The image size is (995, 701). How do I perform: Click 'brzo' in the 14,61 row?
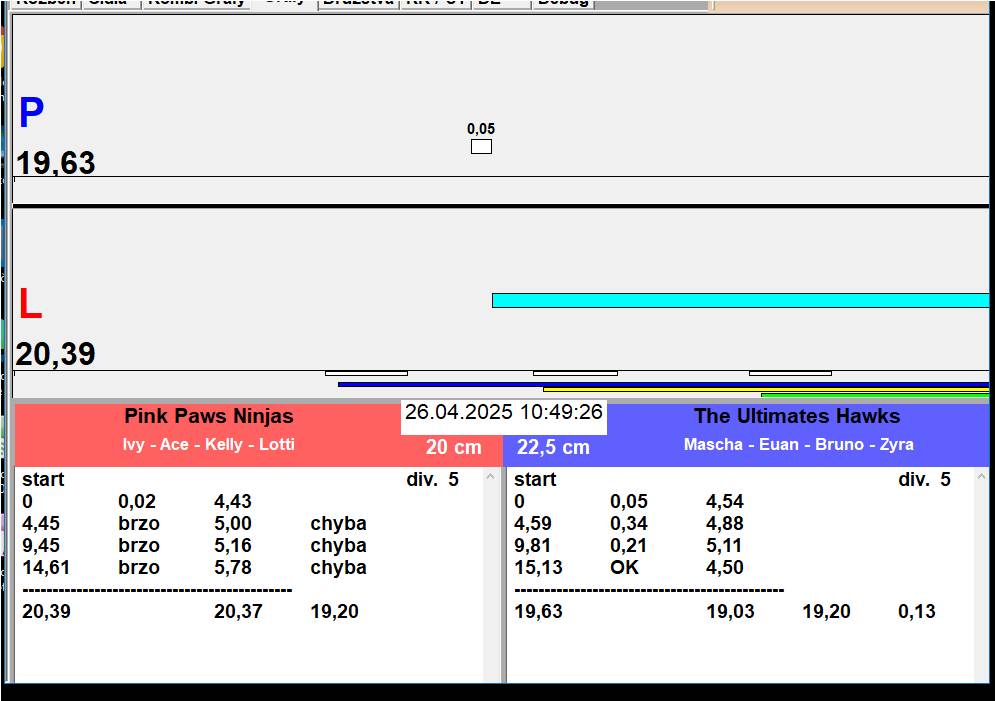click(x=139, y=568)
